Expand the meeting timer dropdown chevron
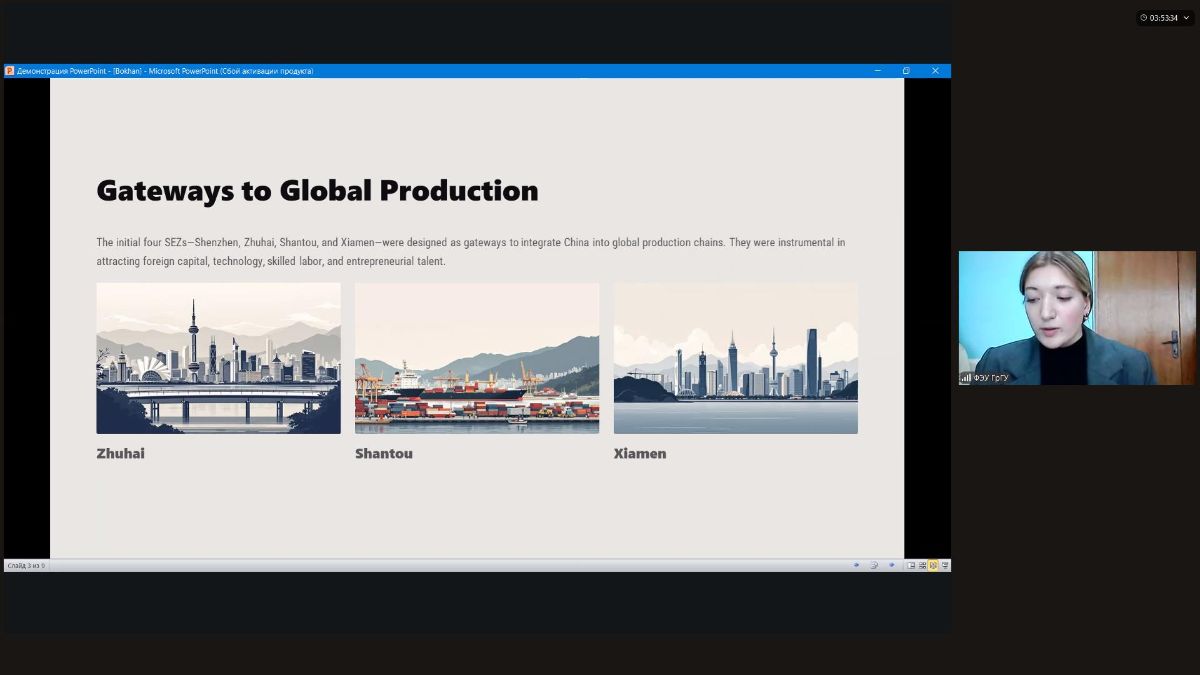 pyautogui.click(x=1186, y=18)
